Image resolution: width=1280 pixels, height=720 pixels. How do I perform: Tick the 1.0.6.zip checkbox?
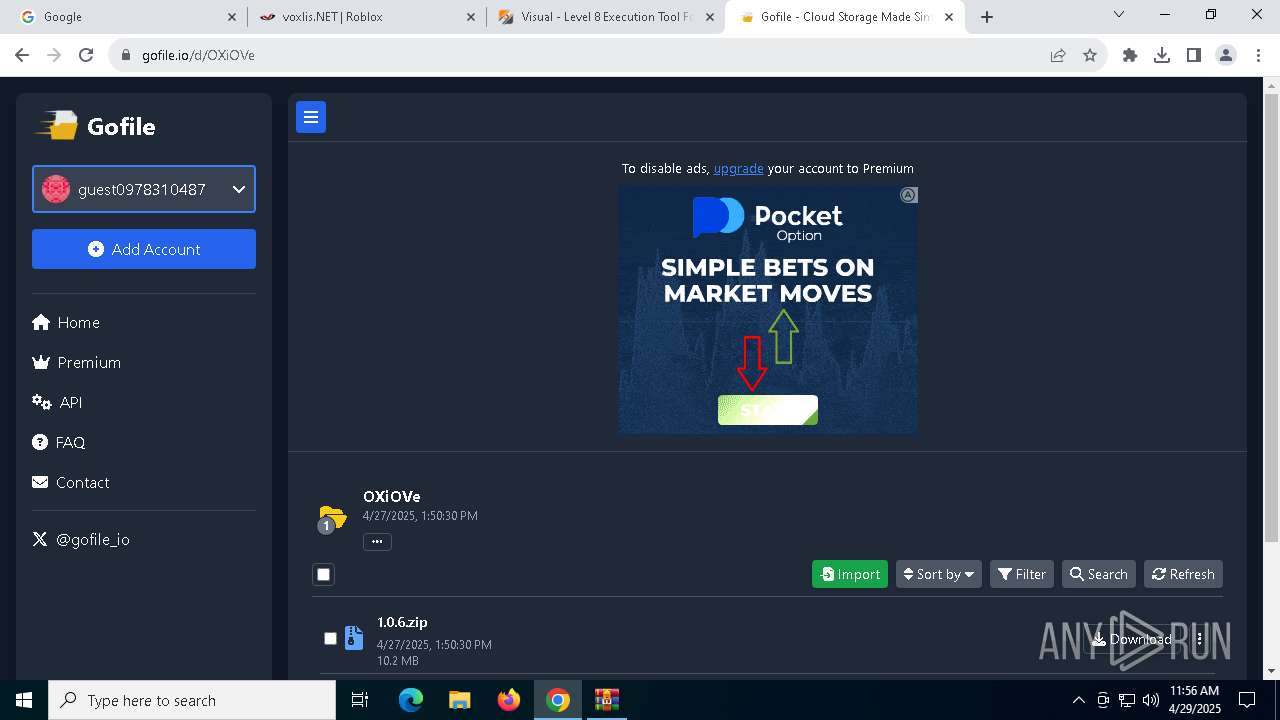tap(330, 638)
